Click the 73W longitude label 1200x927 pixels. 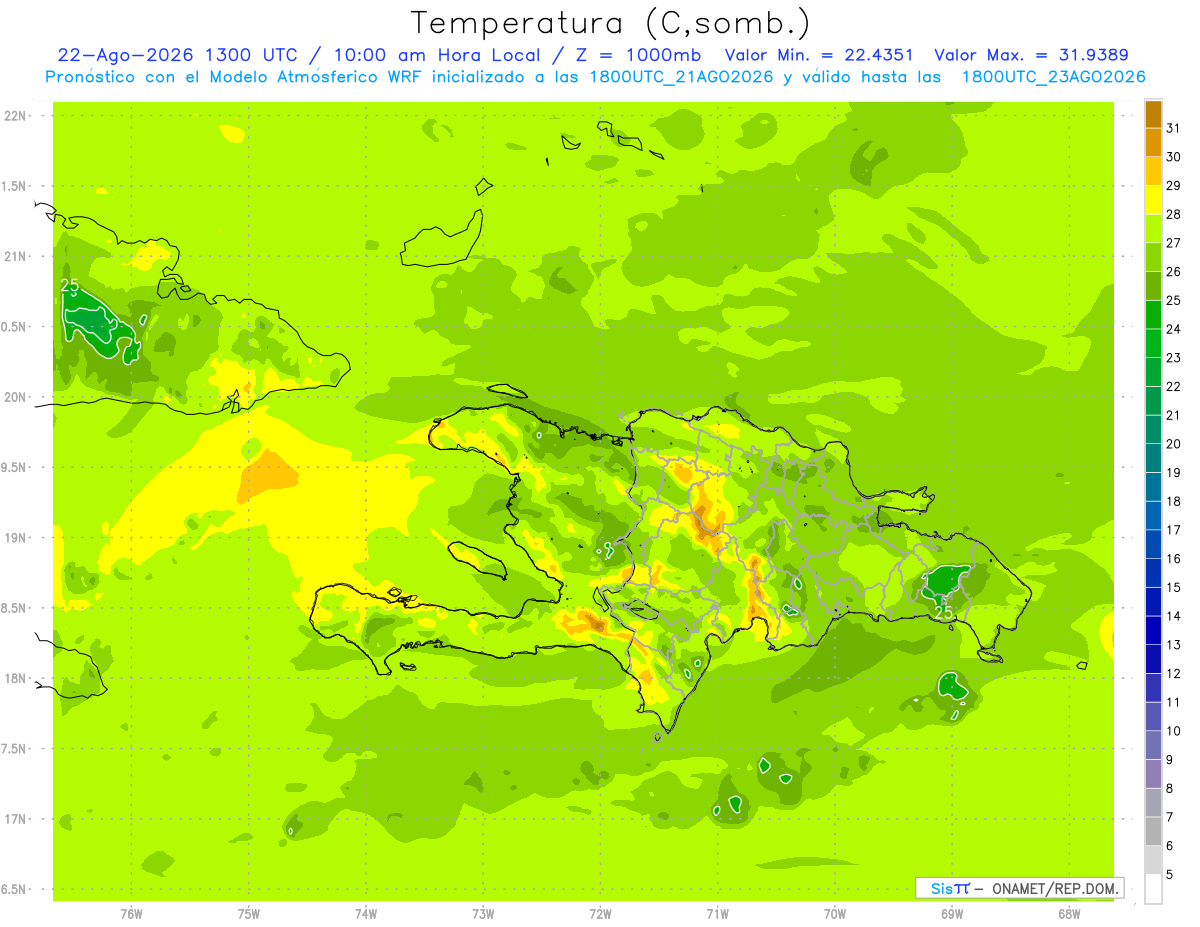pyautogui.click(x=483, y=914)
